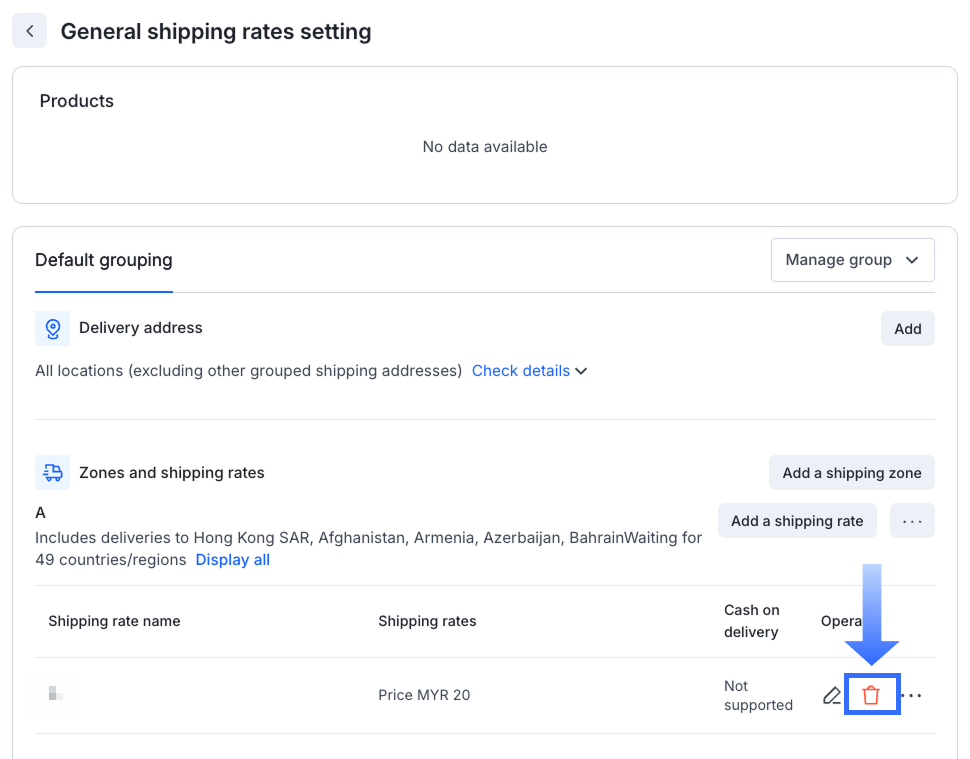Open the shipping rate row's more menu
Viewport: 970px width, 759px height.
tap(912, 695)
